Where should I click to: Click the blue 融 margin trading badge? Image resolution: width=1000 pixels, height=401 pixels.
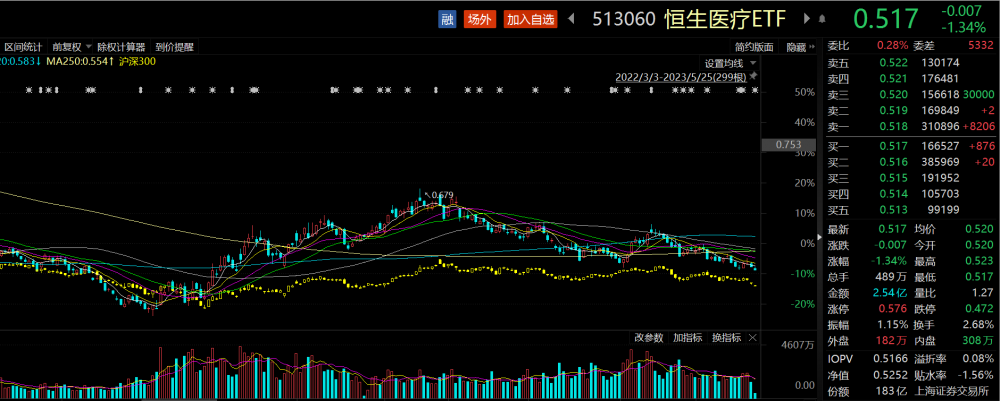pos(447,19)
